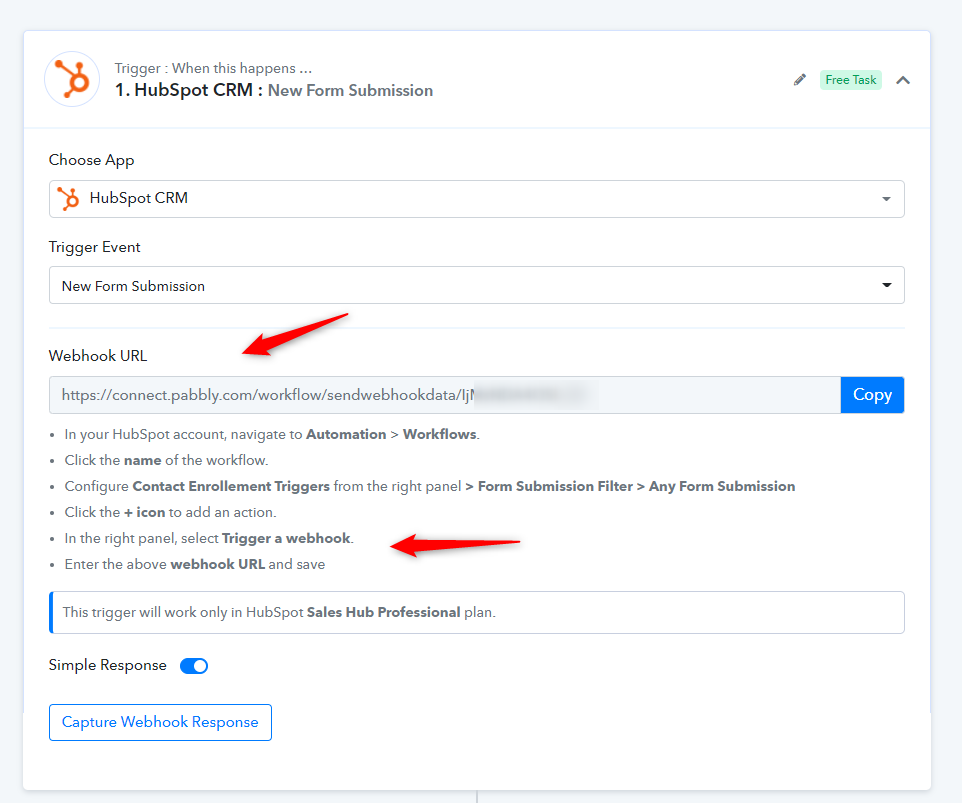The image size is (962, 803).
Task: Open the Choose App dropdown showing HubSpot CRM
Action: [477, 199]
